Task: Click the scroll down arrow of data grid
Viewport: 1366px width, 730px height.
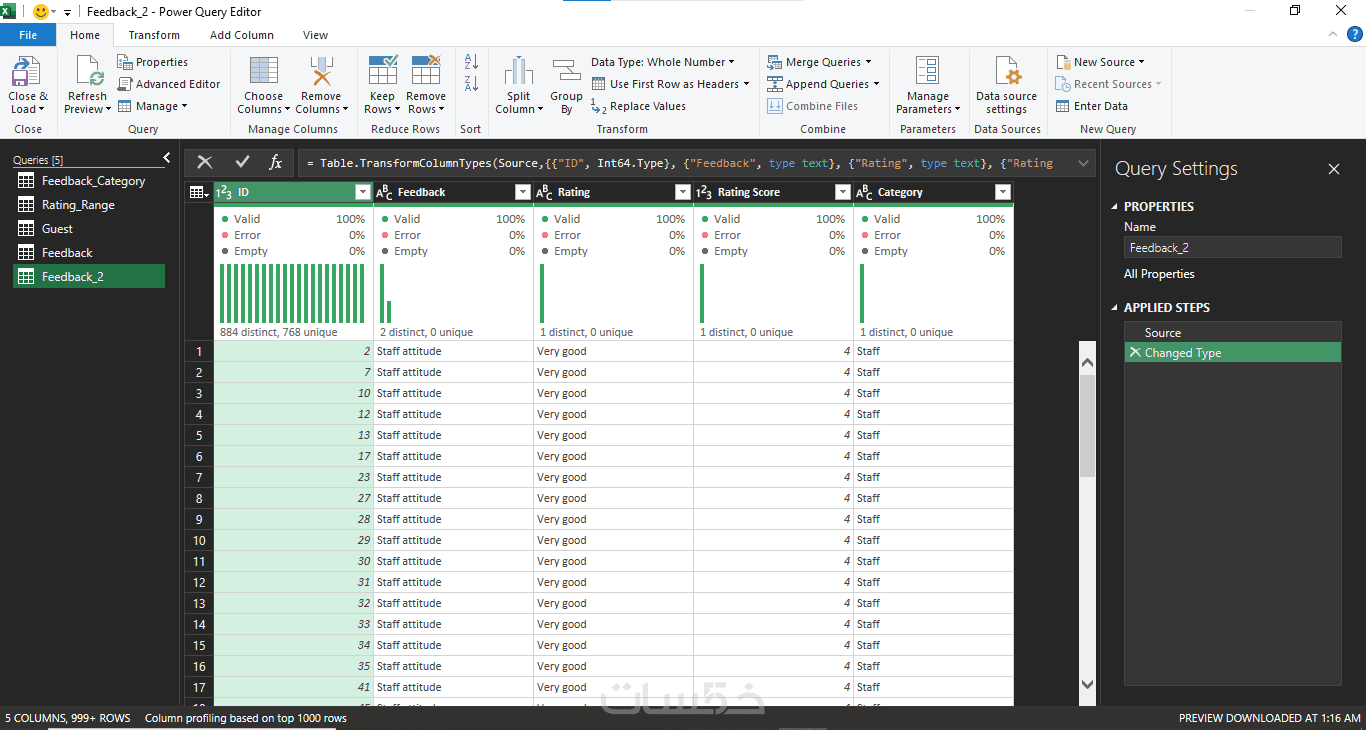Action: pyautogui.click(x=1088, y=684)
